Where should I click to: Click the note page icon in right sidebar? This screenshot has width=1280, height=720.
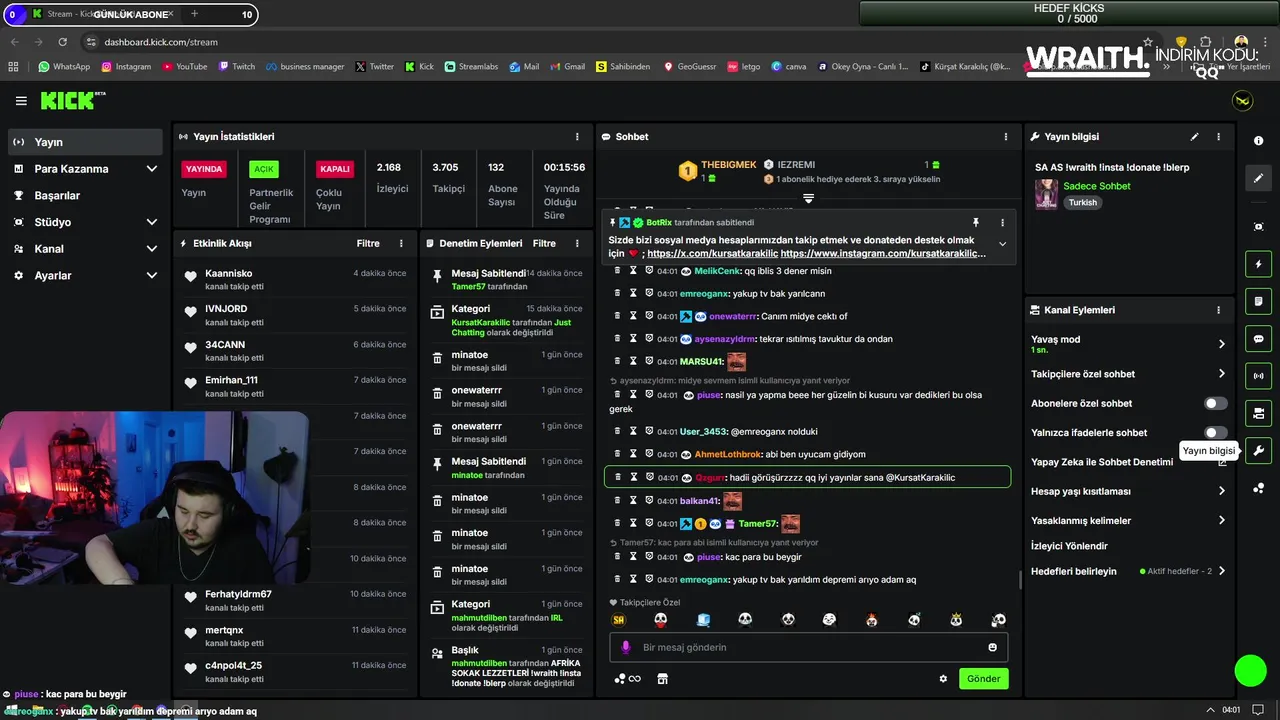pos(1258,301)
